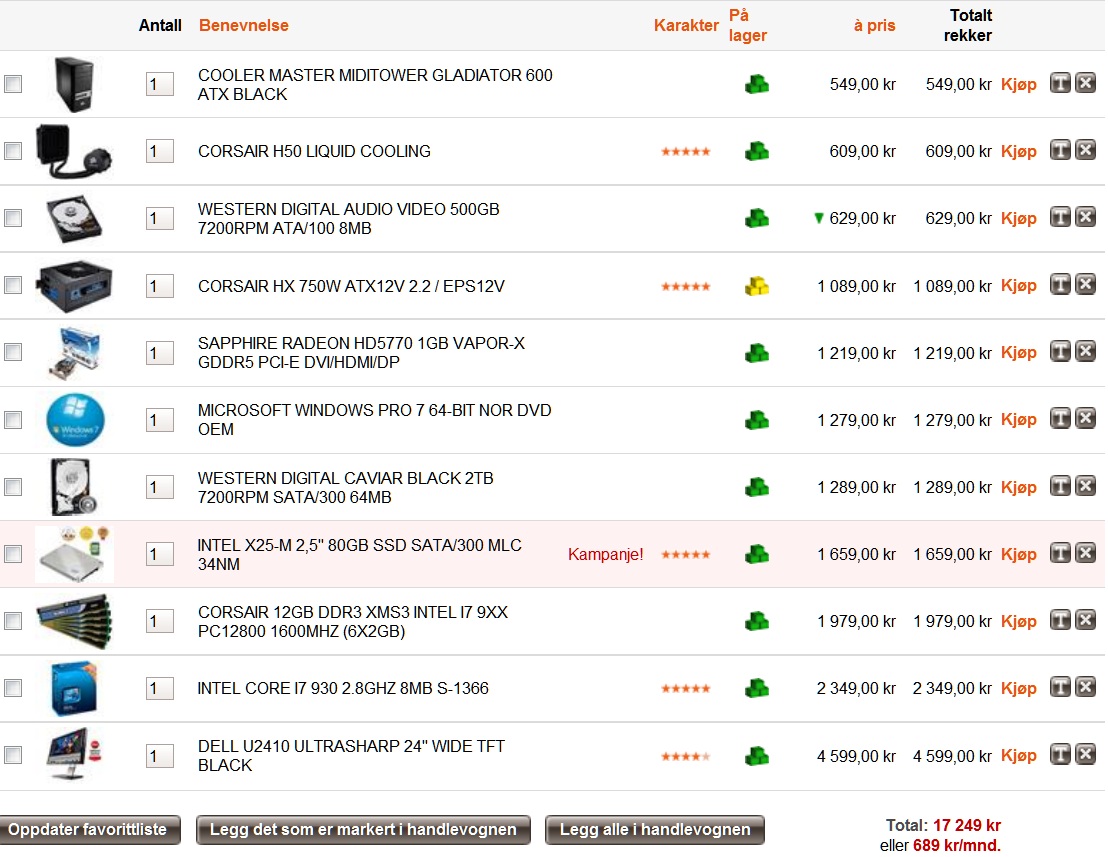Open Dell U2410 monitor thumbnail

click(74, 754)
